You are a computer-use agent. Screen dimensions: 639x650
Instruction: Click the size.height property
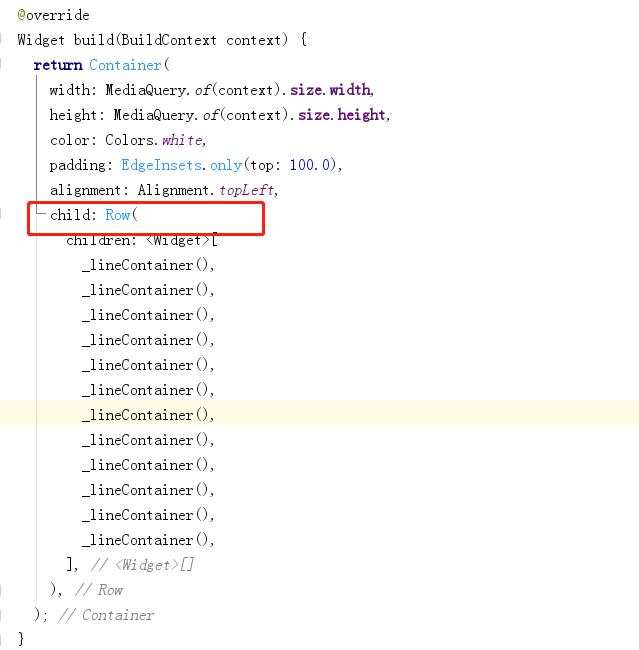coord(342,115)
